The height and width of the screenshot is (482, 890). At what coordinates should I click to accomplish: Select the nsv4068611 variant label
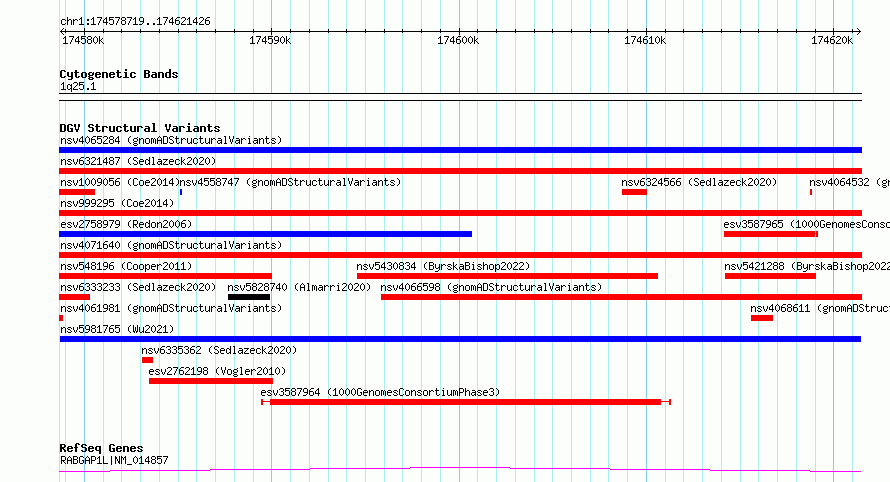click(820, 308)
